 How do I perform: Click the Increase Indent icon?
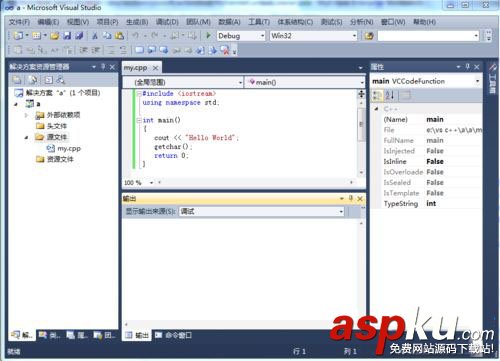pyautogui.click(x=96, y=50)
